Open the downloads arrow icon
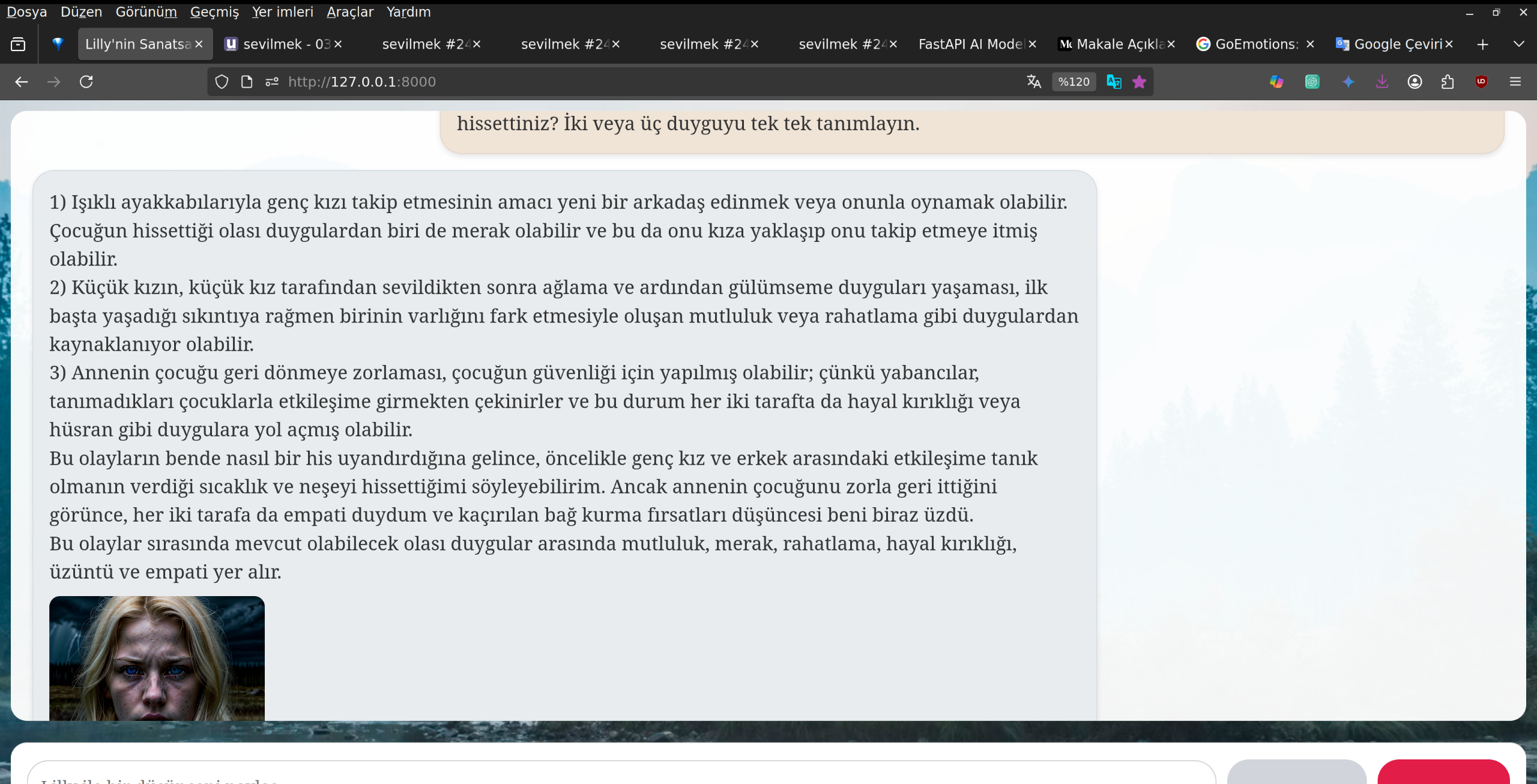This screenshot has width=1537, height=784. pyautogui.click(x=1382, y=82)
